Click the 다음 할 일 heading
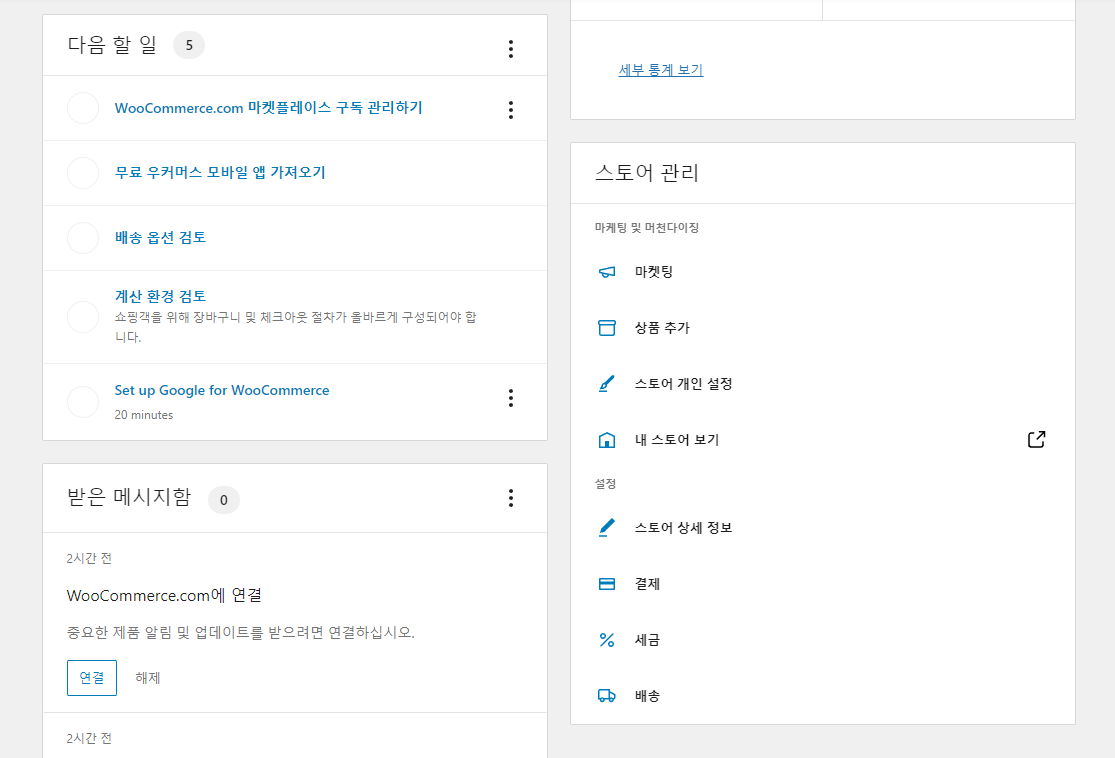 [x=112, y=44]
